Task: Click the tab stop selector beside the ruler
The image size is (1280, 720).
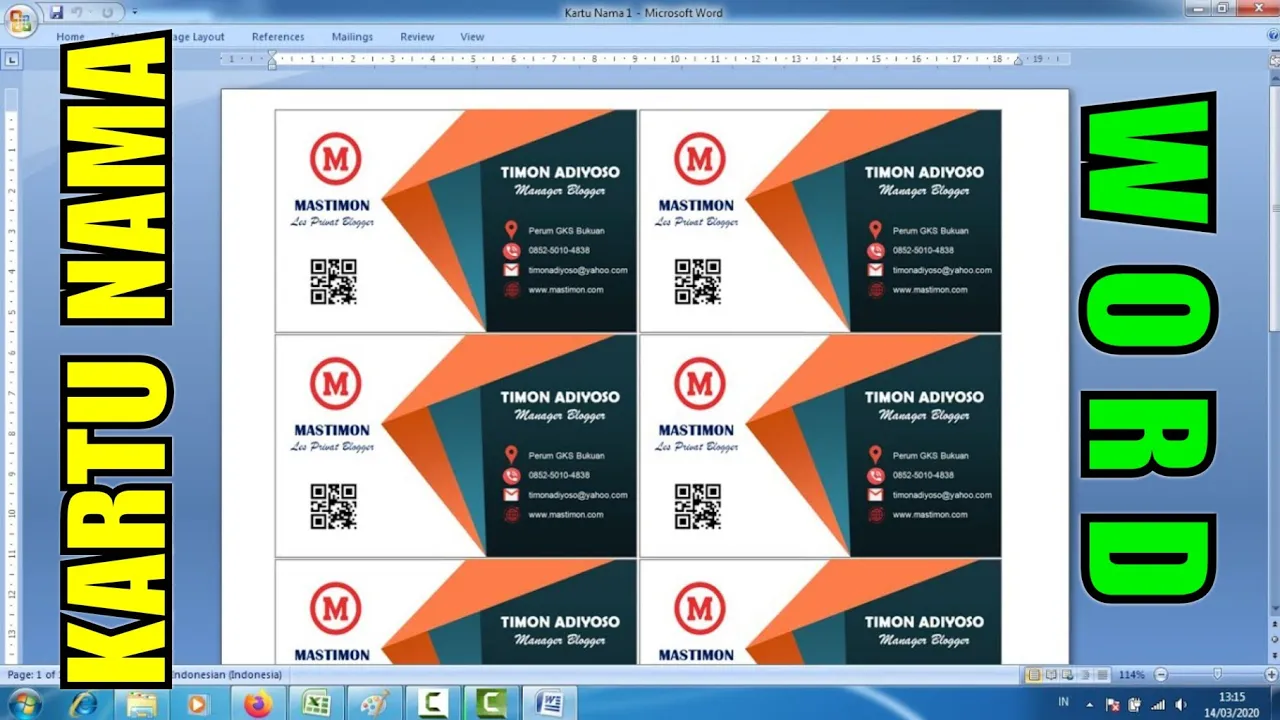Action: pos(12,60)
